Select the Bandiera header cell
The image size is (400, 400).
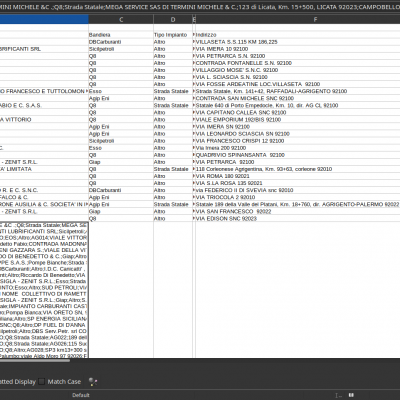tap(121, 35)
